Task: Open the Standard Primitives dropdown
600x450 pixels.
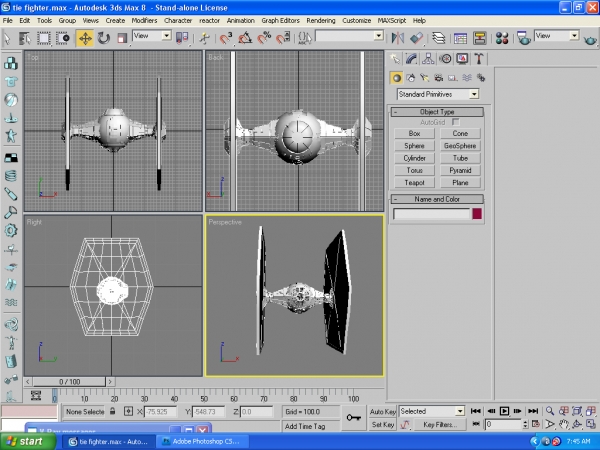Action: pyautogui.click(x=438, y=94)
